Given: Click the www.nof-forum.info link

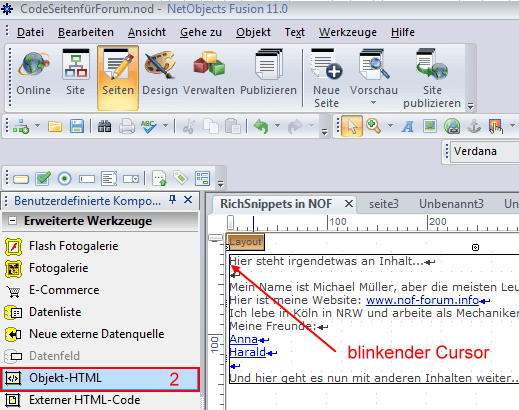Looking at the screenshot, I should 422,300.
